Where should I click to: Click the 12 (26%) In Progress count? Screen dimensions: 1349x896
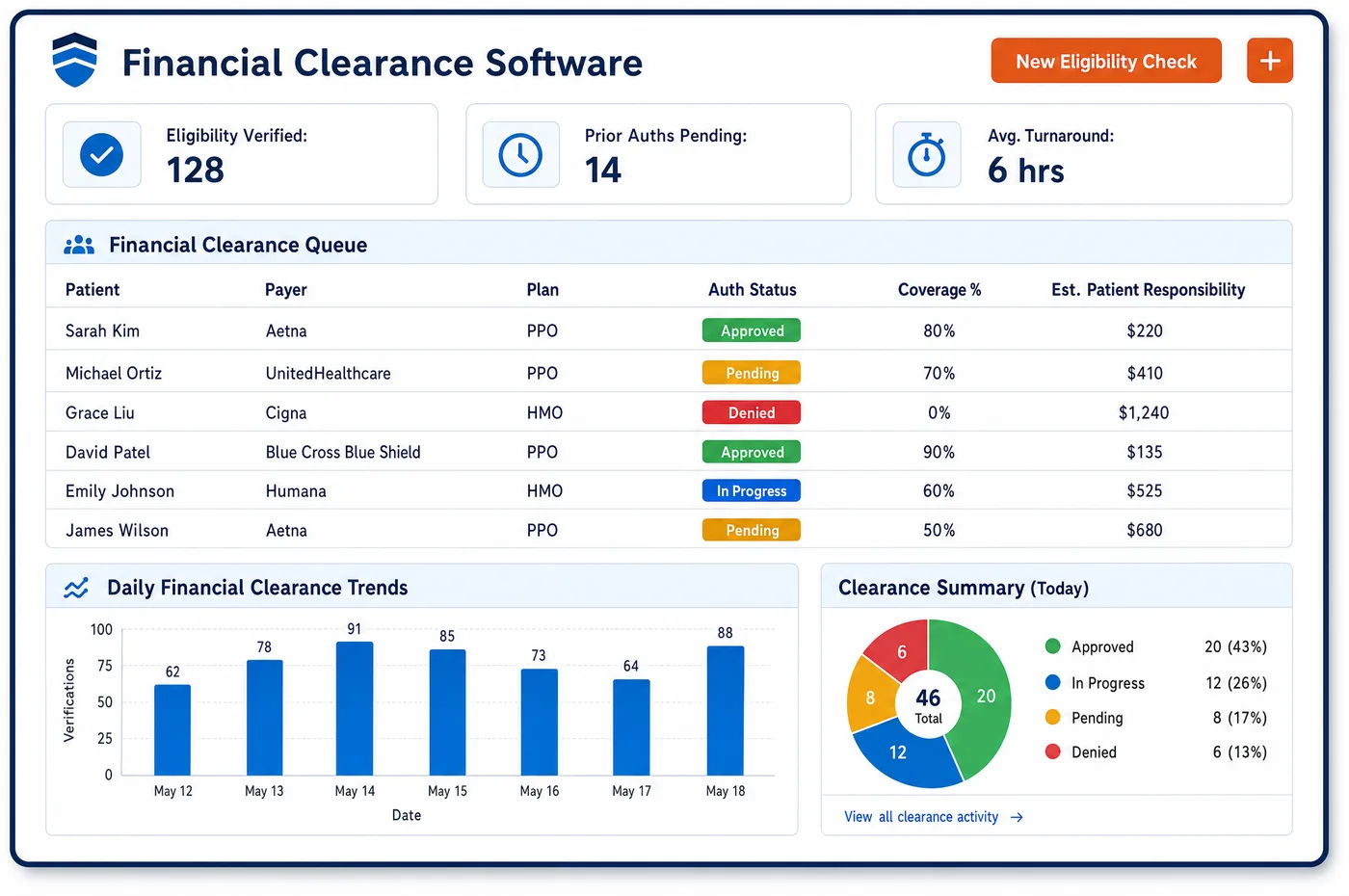1236,682
